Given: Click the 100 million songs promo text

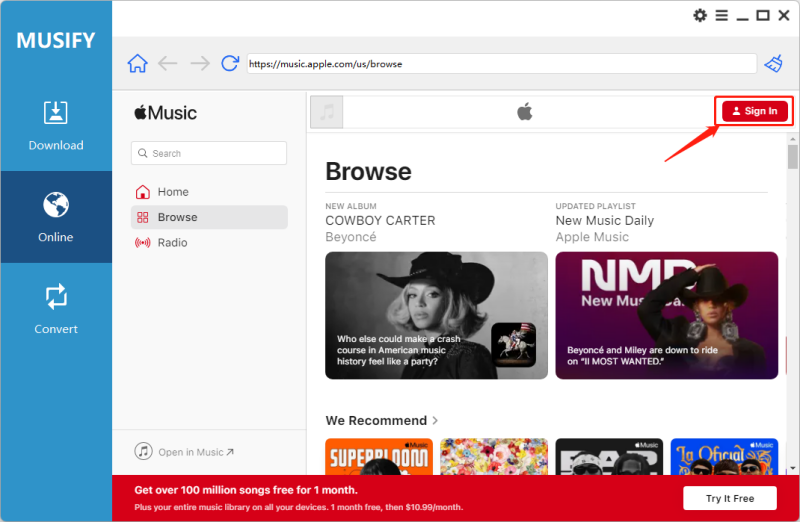Looking at the screenshot, I should tap(246, 490).
